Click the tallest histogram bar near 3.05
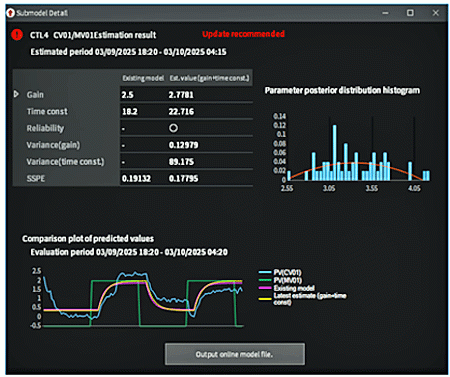 point(334,153)
